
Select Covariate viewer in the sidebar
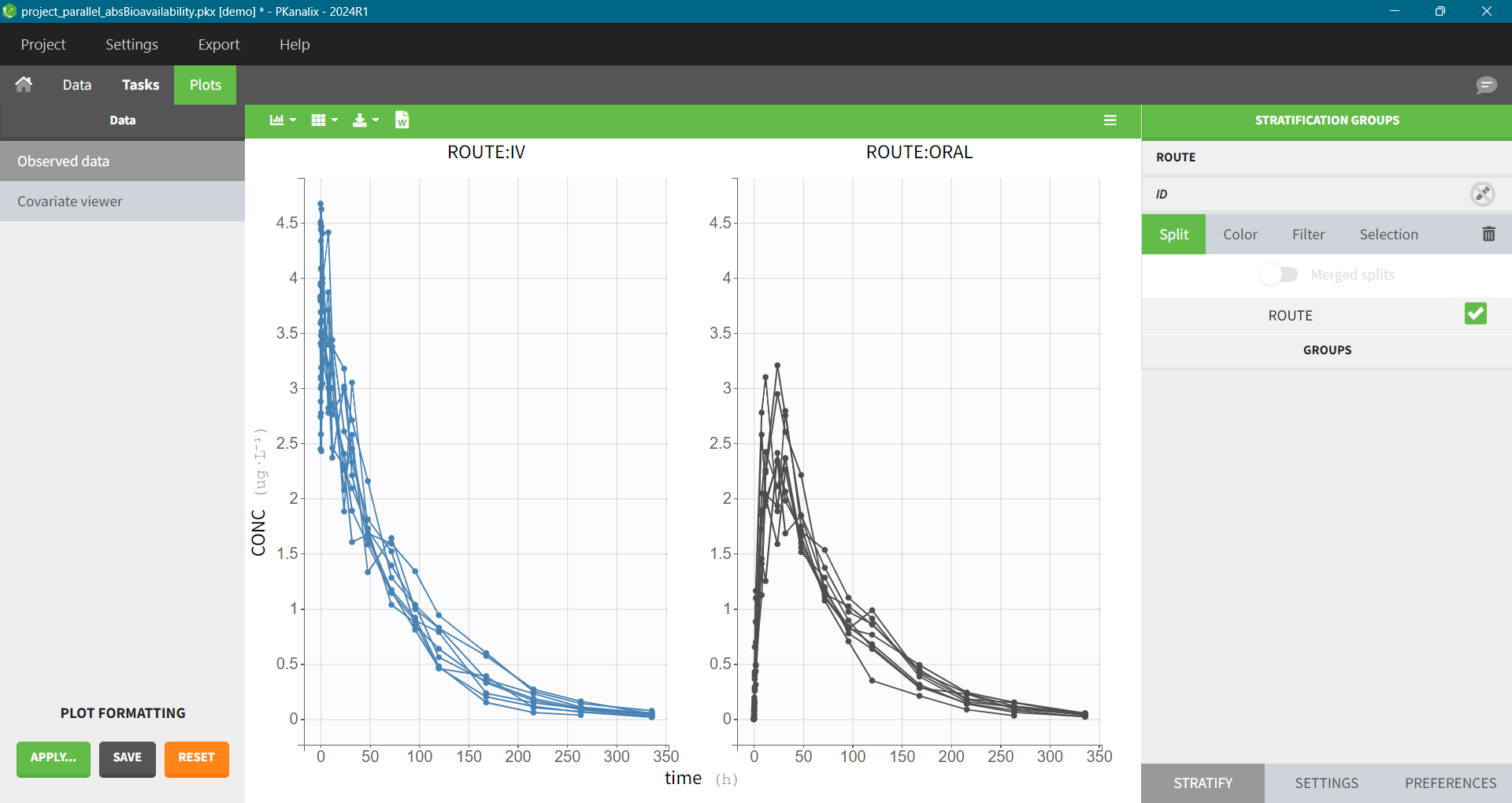click(x=70, y=202)
